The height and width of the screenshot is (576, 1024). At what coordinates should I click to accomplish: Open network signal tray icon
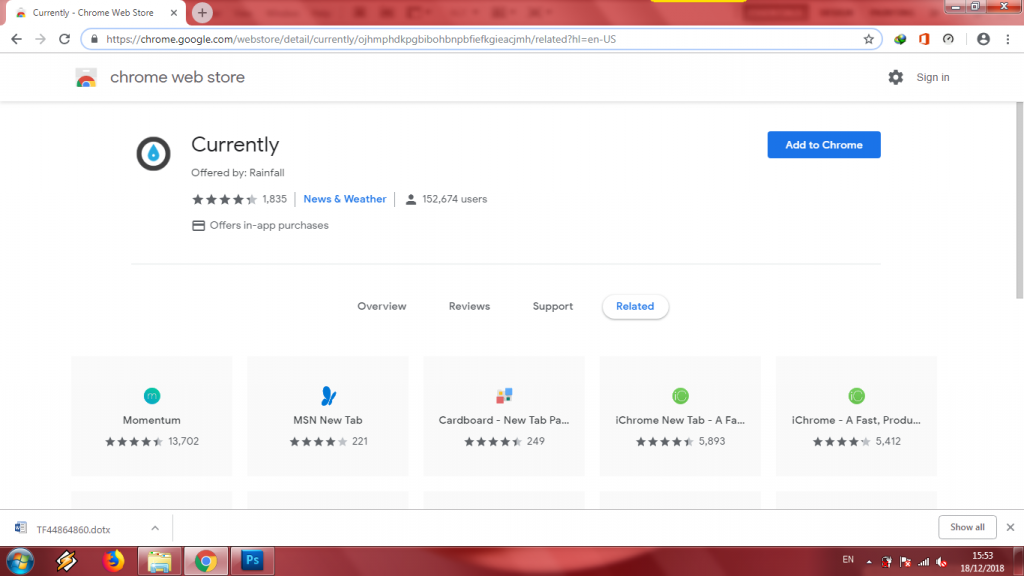pos(923,562)
